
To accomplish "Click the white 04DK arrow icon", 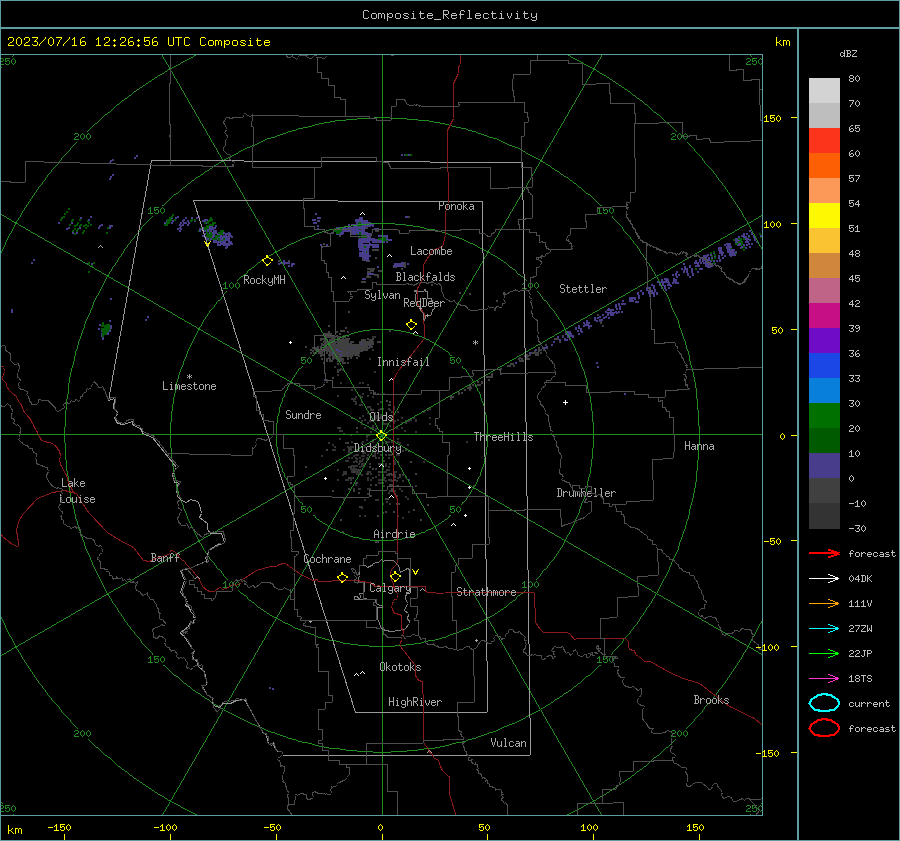I will point(824,578).
